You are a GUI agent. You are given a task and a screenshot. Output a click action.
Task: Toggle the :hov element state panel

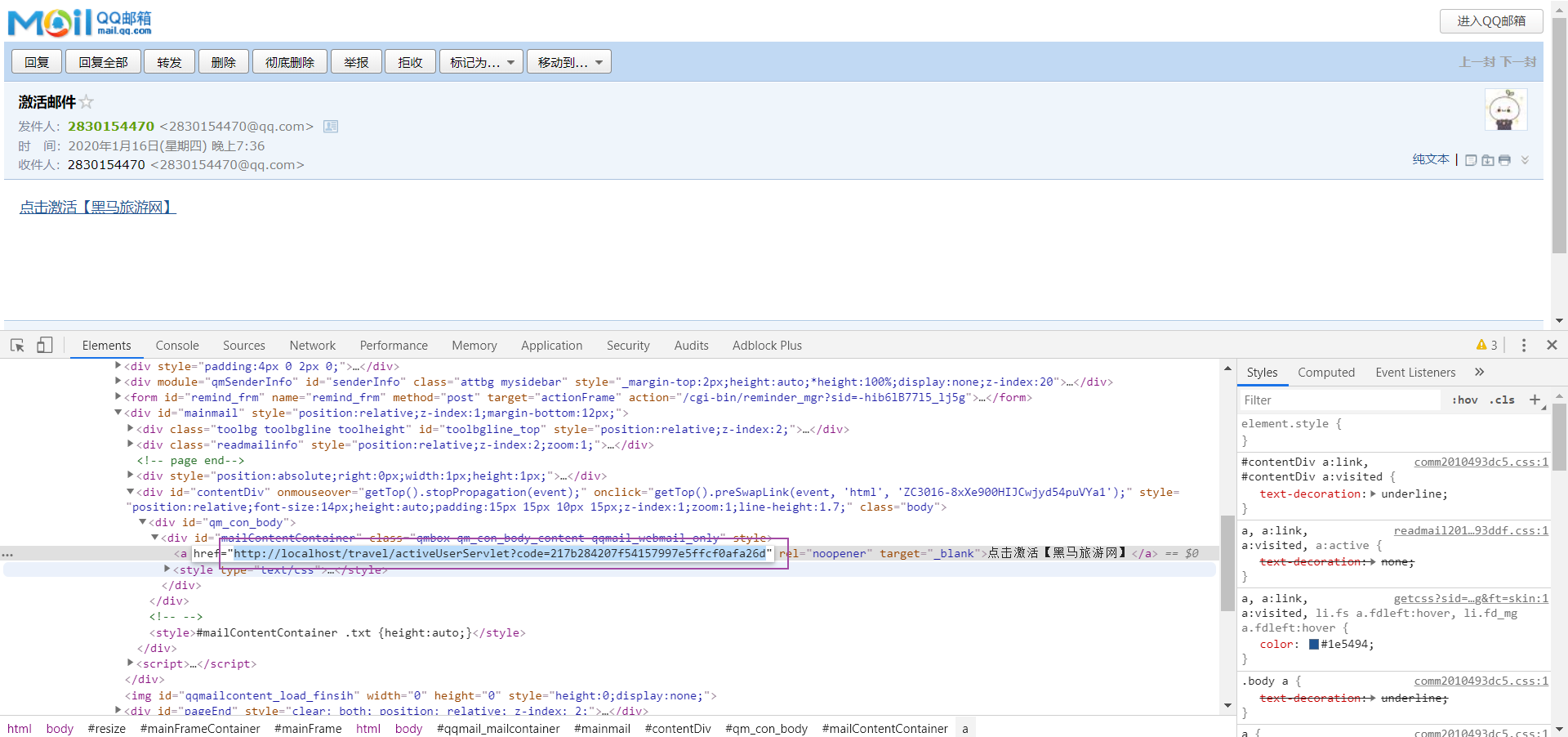point(1464,400)
